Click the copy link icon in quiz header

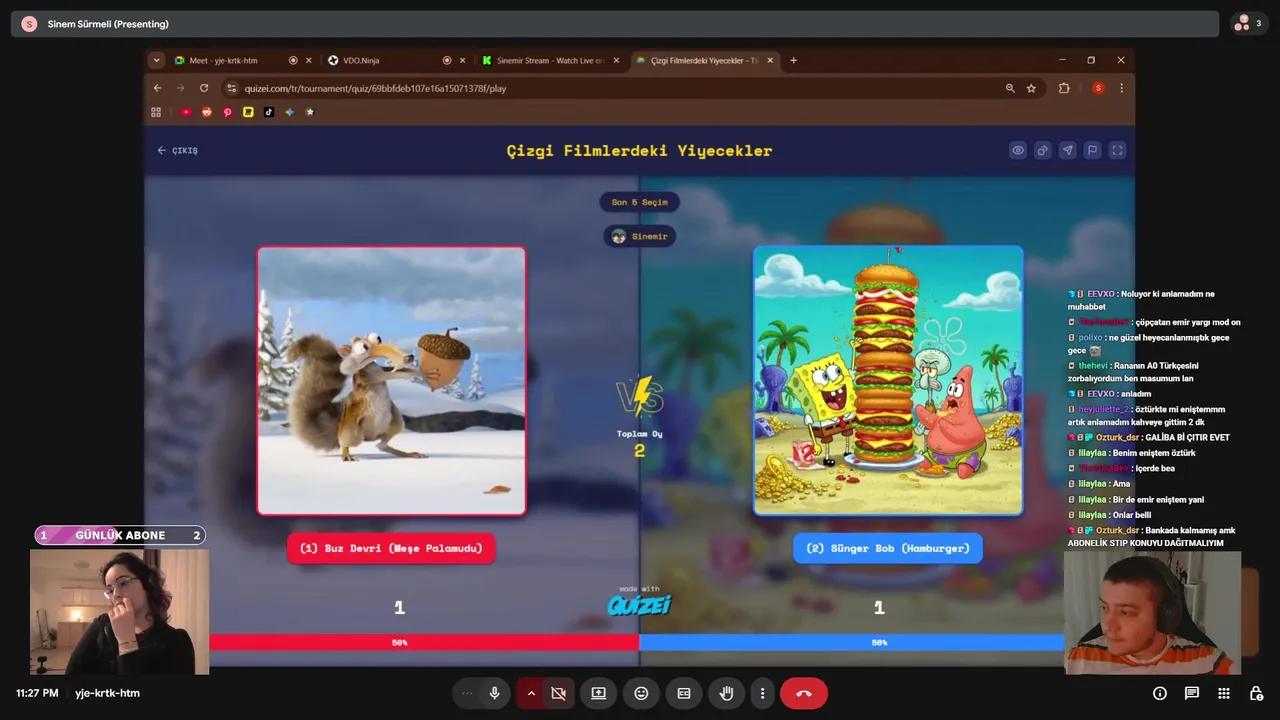tap(1043, 150)
